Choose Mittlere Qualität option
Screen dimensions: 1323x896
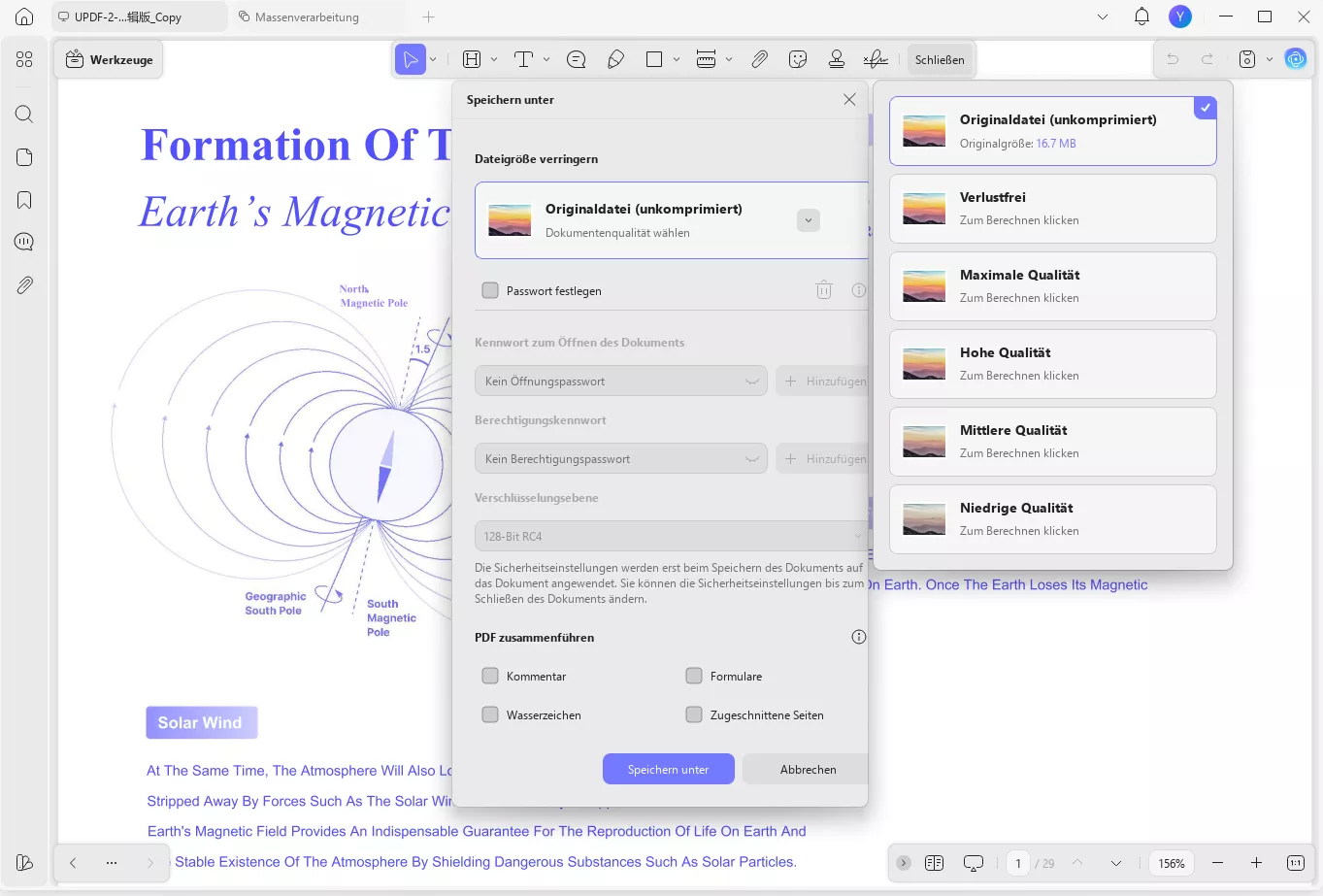1053,442
